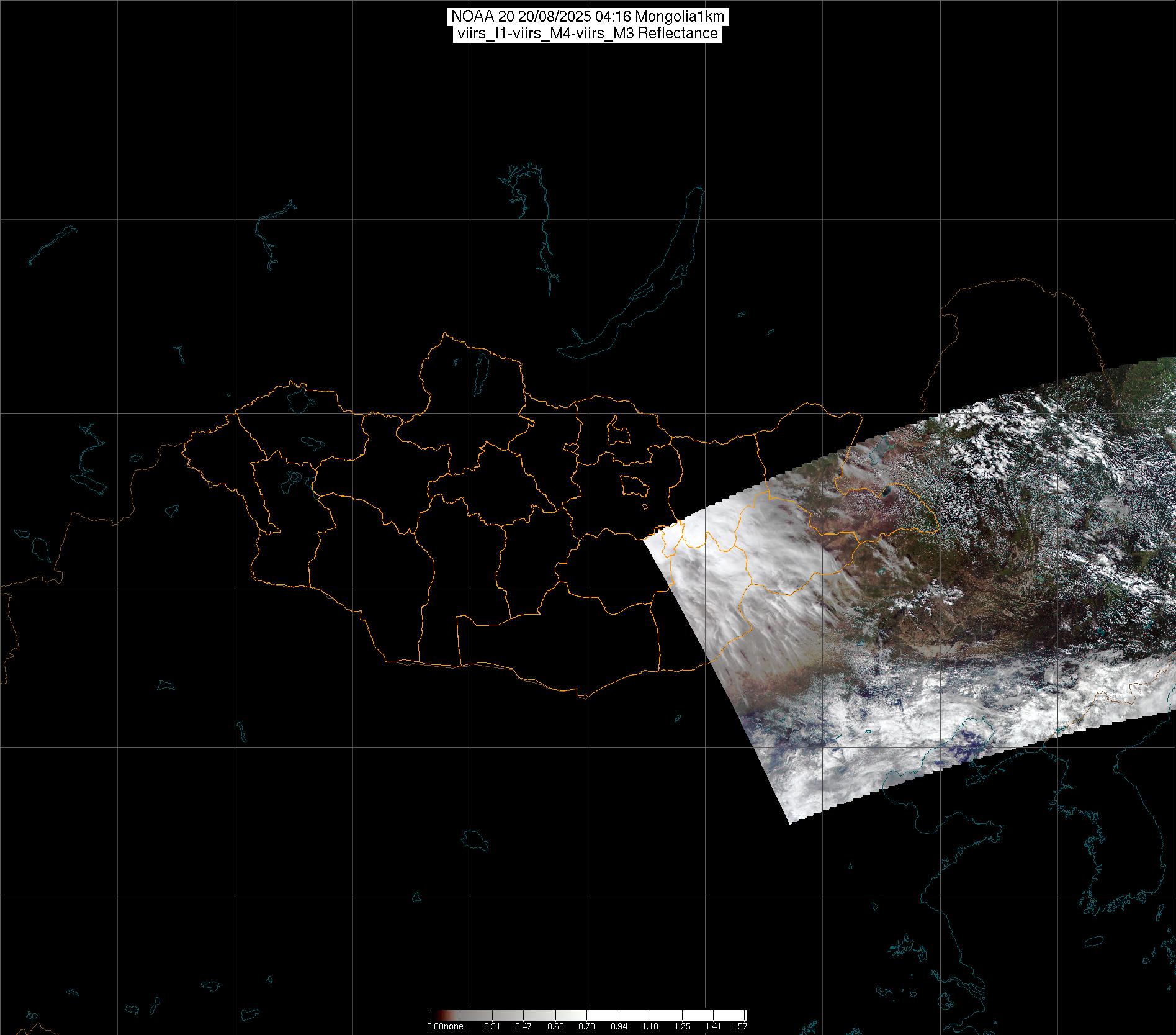
Task: Click the 1.41 tick label on colorbar
Action: [x=713, y=1027]
